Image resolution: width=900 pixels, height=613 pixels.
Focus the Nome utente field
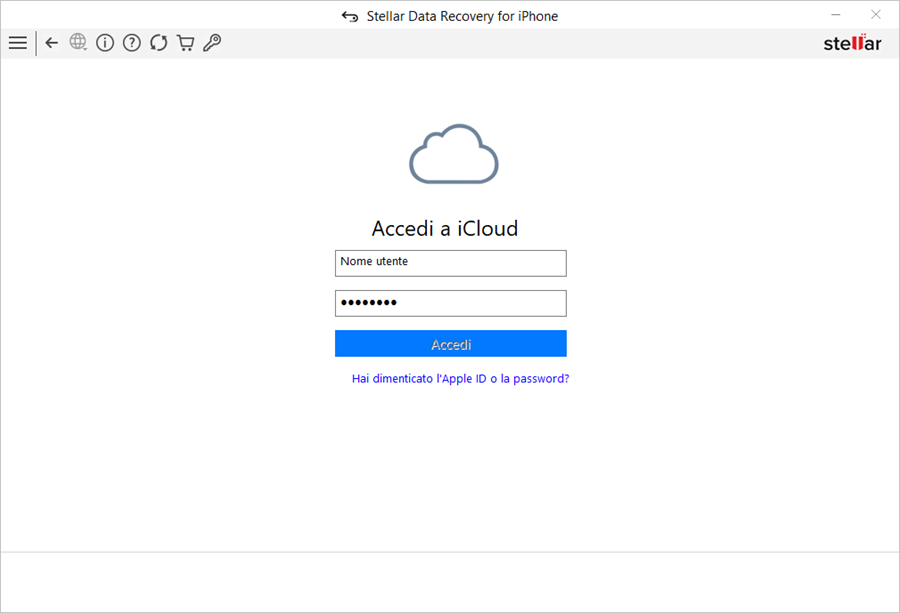click(451, 263)
